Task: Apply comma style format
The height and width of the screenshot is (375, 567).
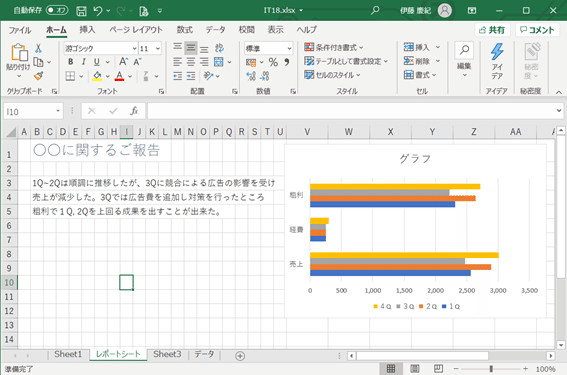Action: [x=286, y=62]
